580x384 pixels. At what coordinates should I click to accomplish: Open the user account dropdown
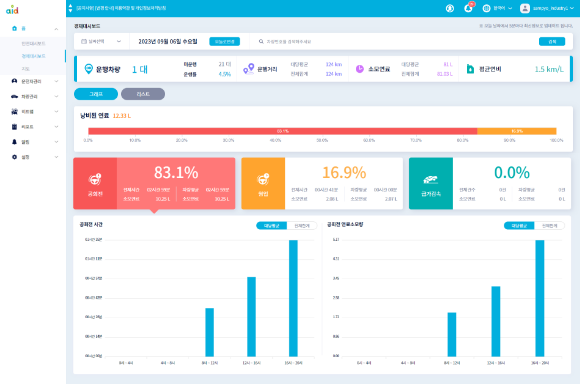point(547,8)
